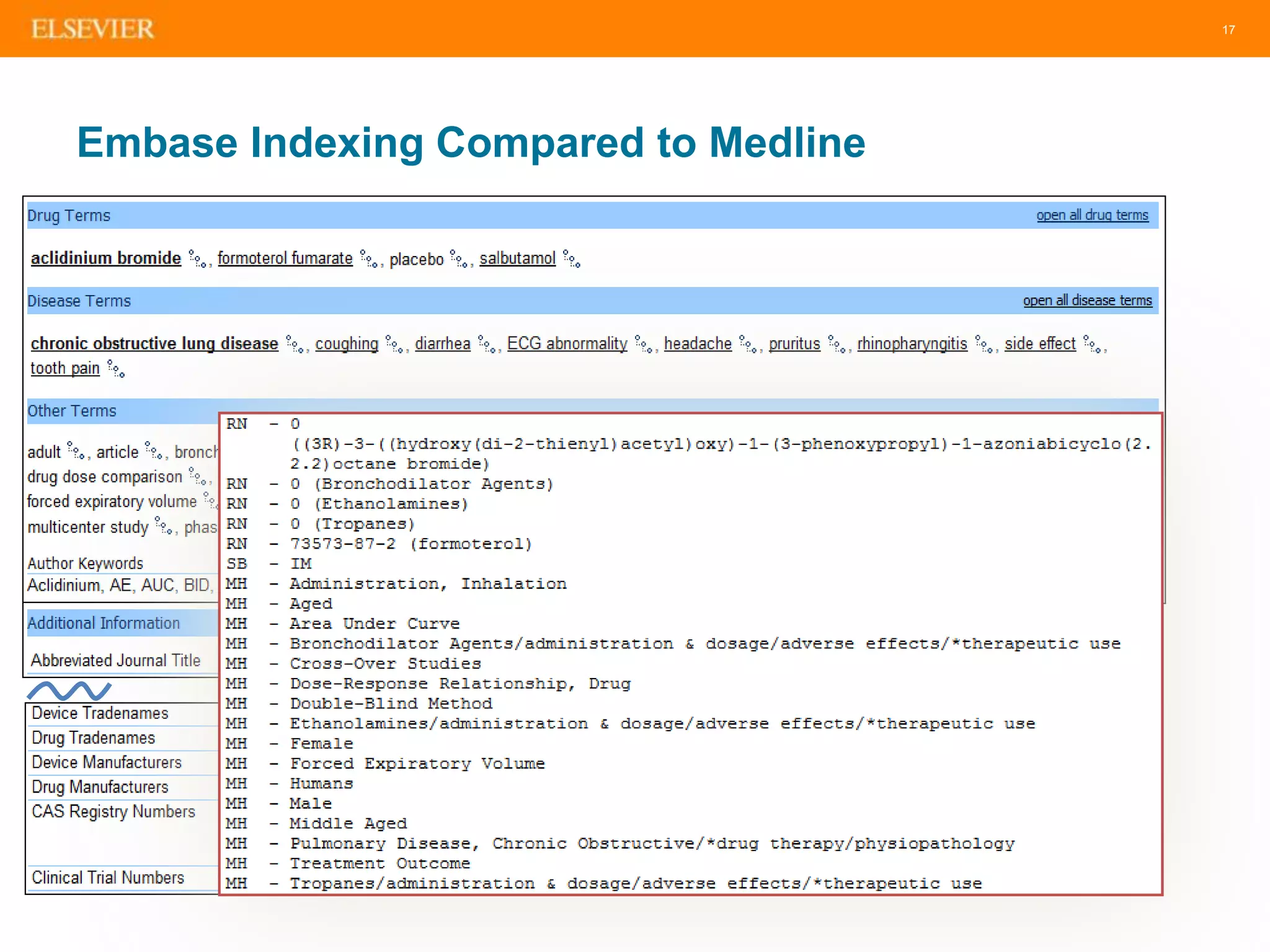Click the explosion icon after article
The height and width of the screenshot is (952, 1270).
(153, 451)
